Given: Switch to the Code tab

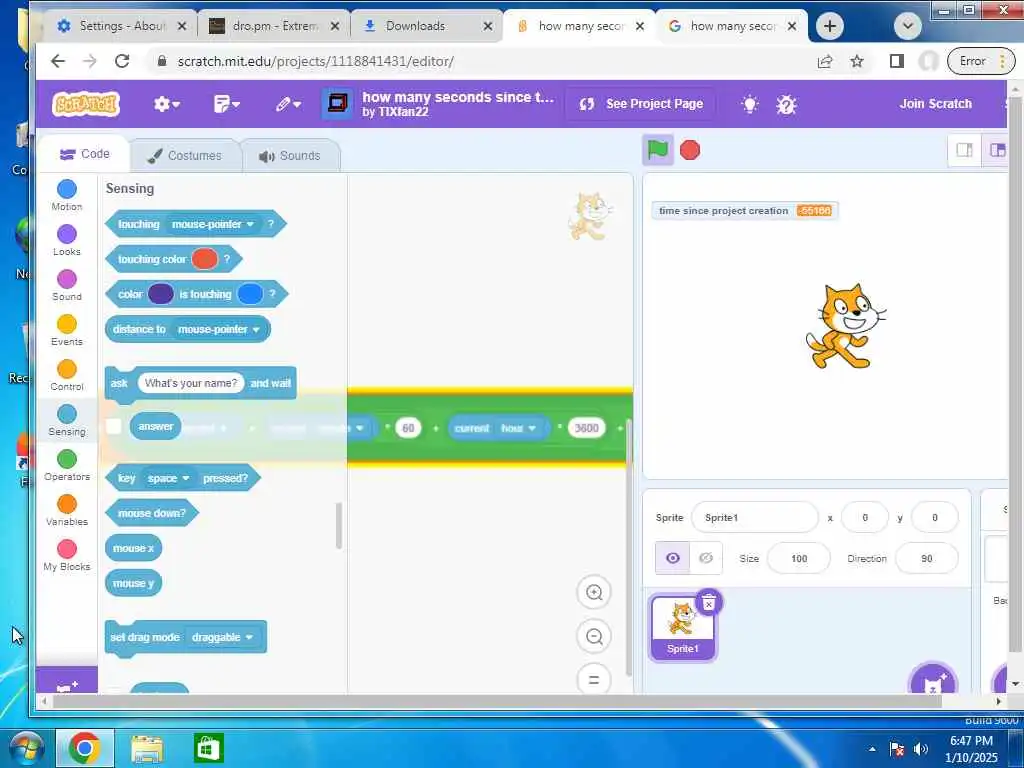Looking at the screenshot, I should tap(84, 154).
